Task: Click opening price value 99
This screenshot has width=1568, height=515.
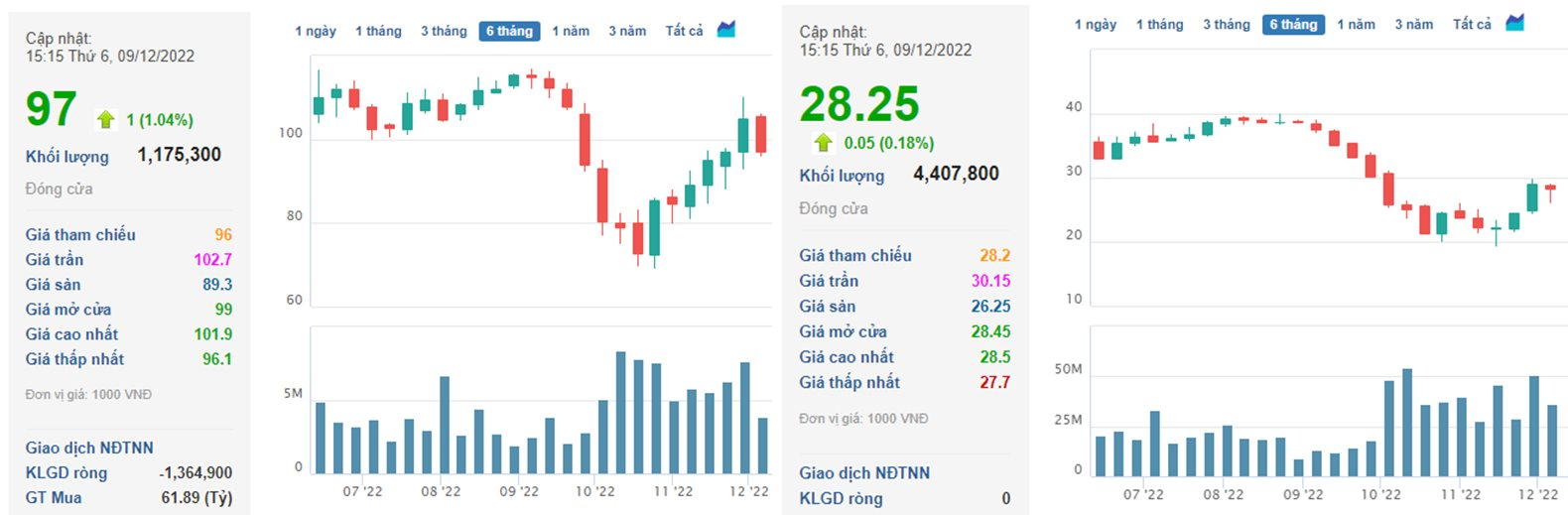Action: (223, 310)
